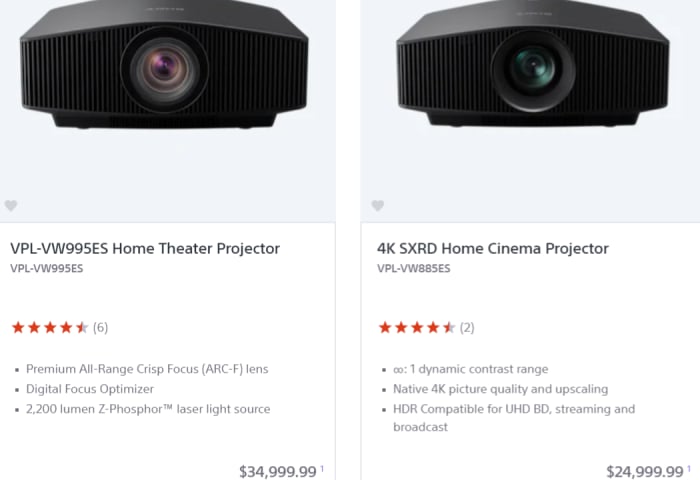Open footnote 1 beside $34,999.99 price
This screenshot has height=480, width=700.
(x=322, y=468)
